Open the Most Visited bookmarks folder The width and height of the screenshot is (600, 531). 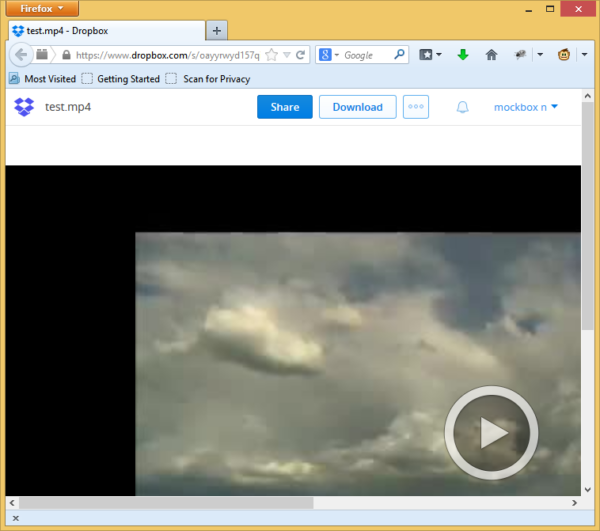pos(42,79)
